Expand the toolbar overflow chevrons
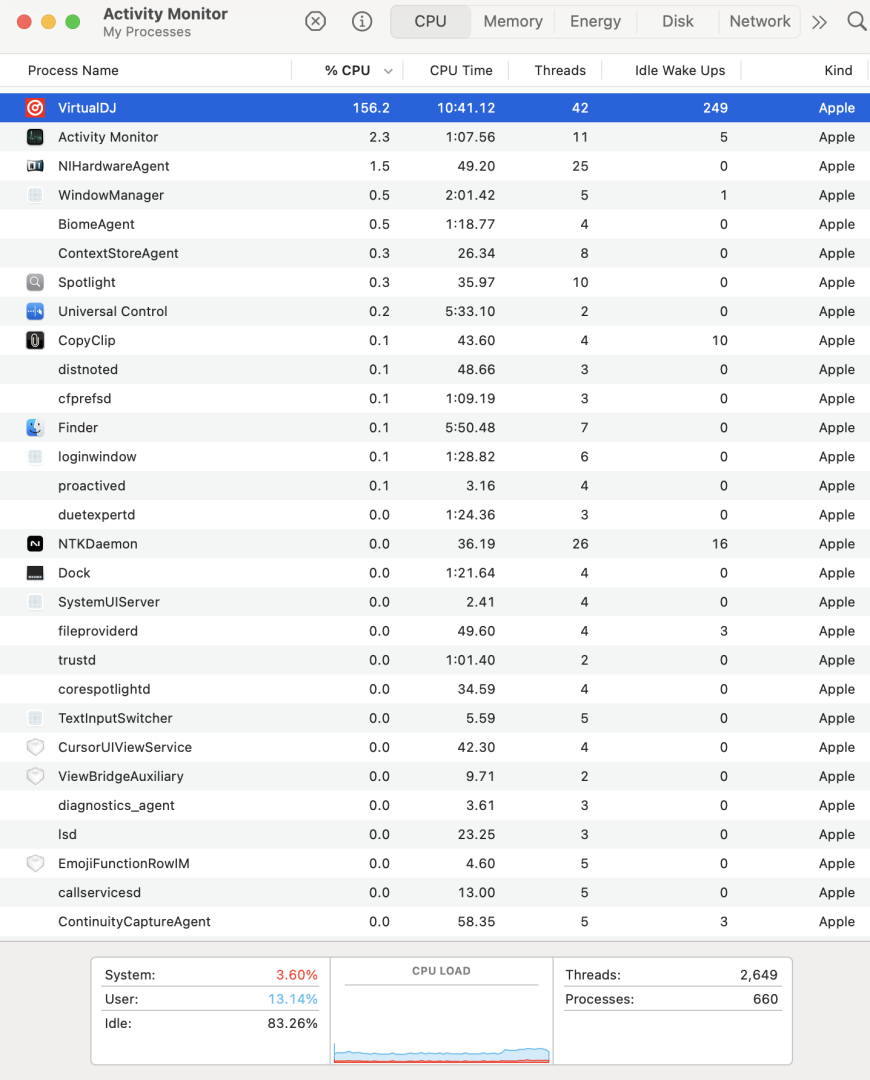870x1080 pixels. tap(819, 21)
